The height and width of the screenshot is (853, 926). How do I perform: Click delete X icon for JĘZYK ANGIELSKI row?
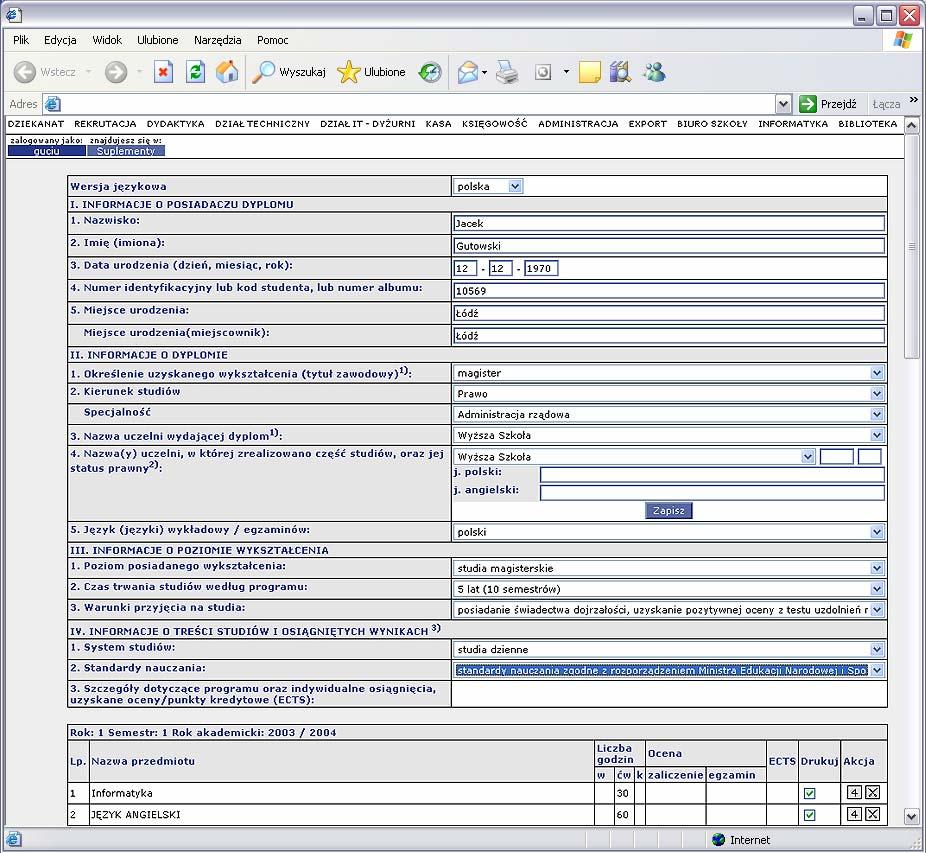[872, 814]
